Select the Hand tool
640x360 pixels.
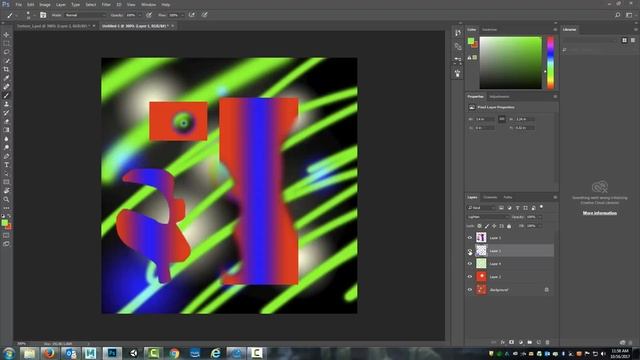[6, 191]
